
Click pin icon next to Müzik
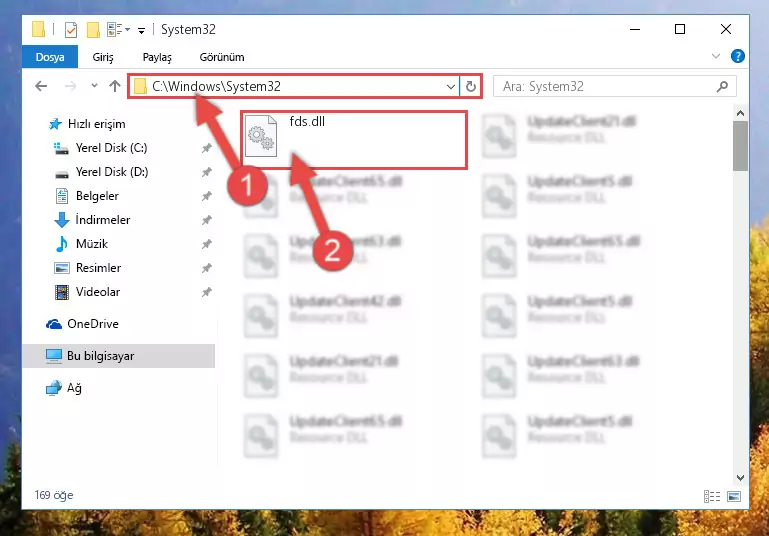[206, 244]
